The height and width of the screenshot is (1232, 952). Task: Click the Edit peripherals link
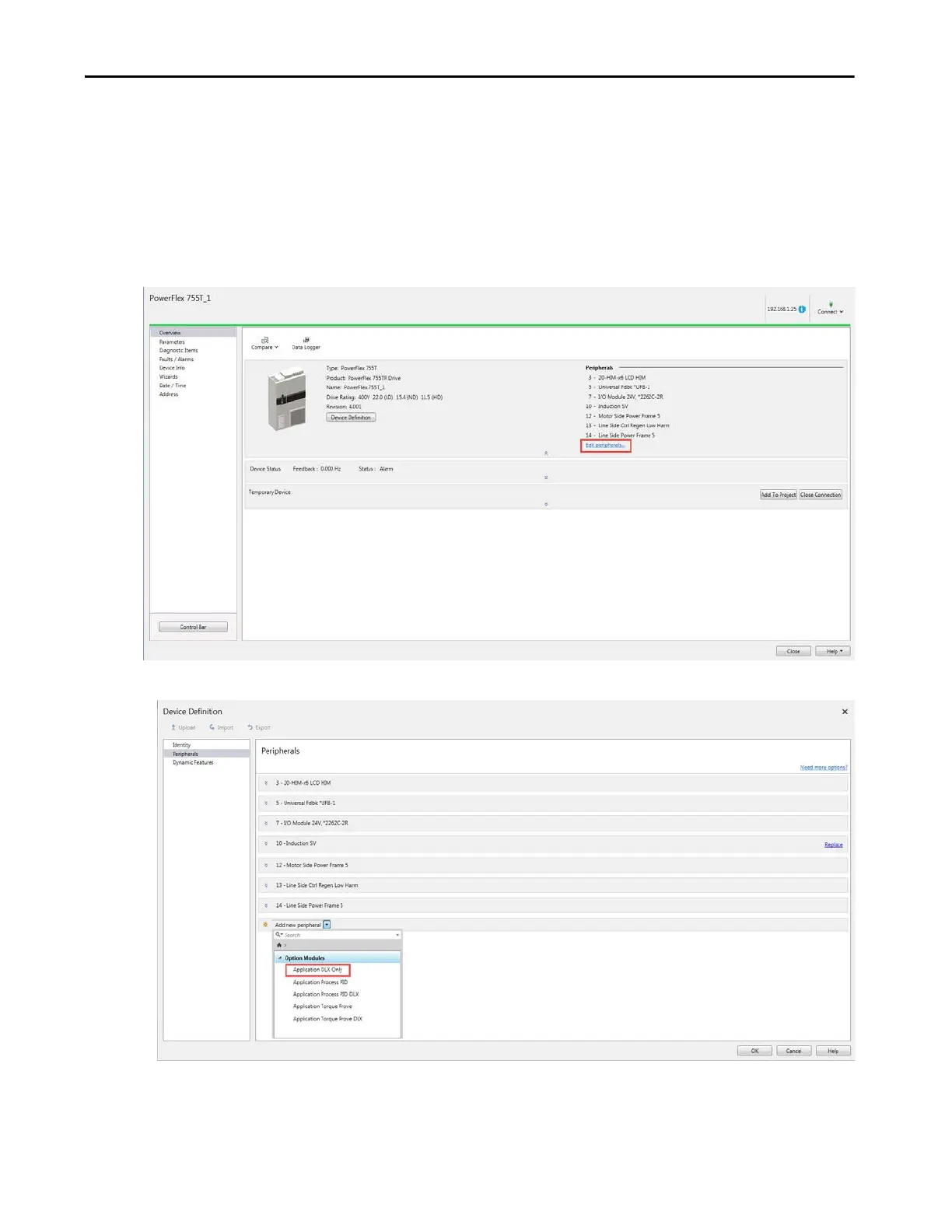(605, 445)
